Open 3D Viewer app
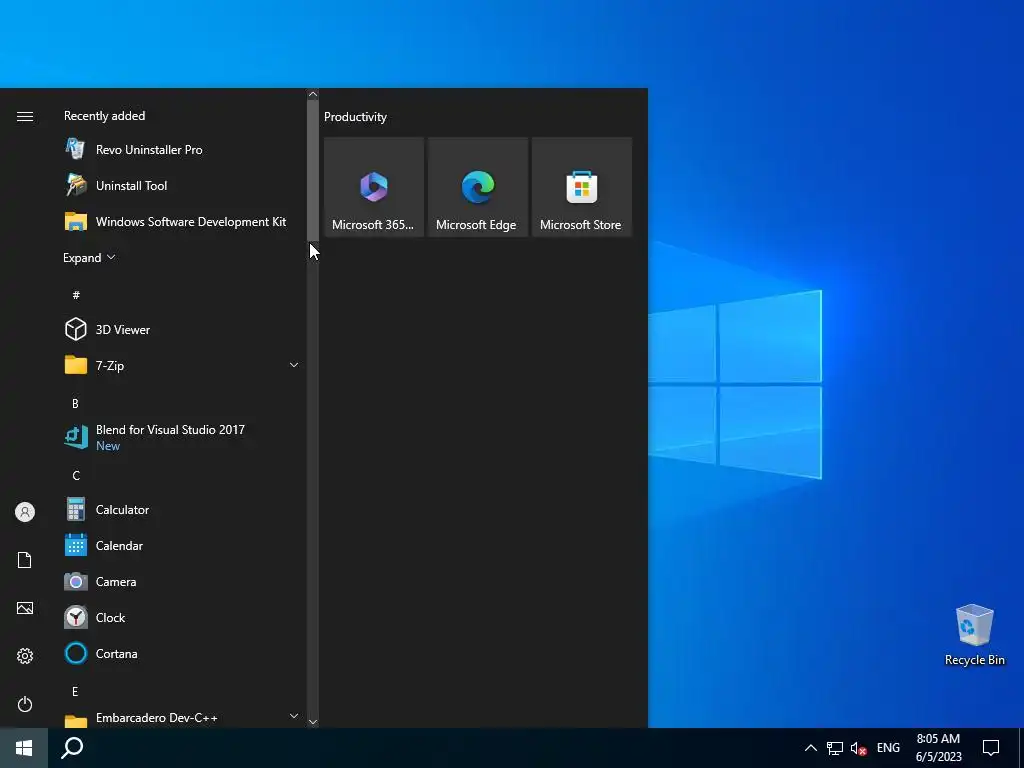Image resolution: width=1024 pixels, height=768 pixels. (x=180, y=330)
